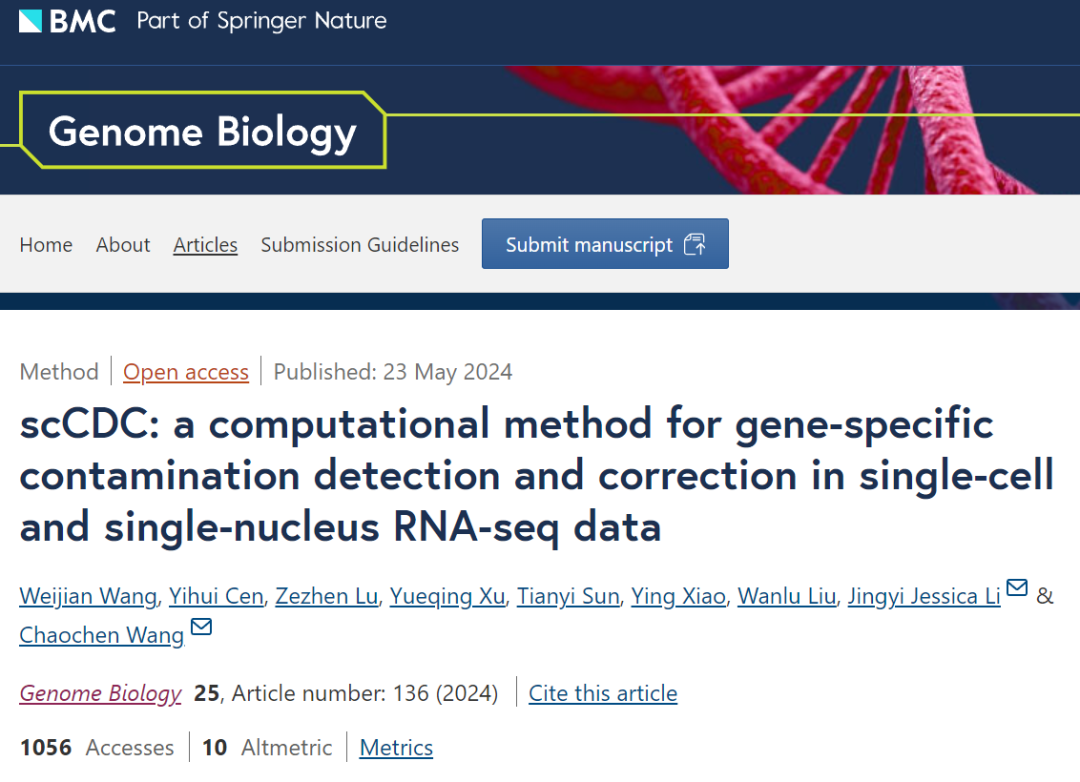The height and width of the screenshot is (782, 1080).
Task: Open the Yueqing Xu author link
Action: tap(447, 597)
